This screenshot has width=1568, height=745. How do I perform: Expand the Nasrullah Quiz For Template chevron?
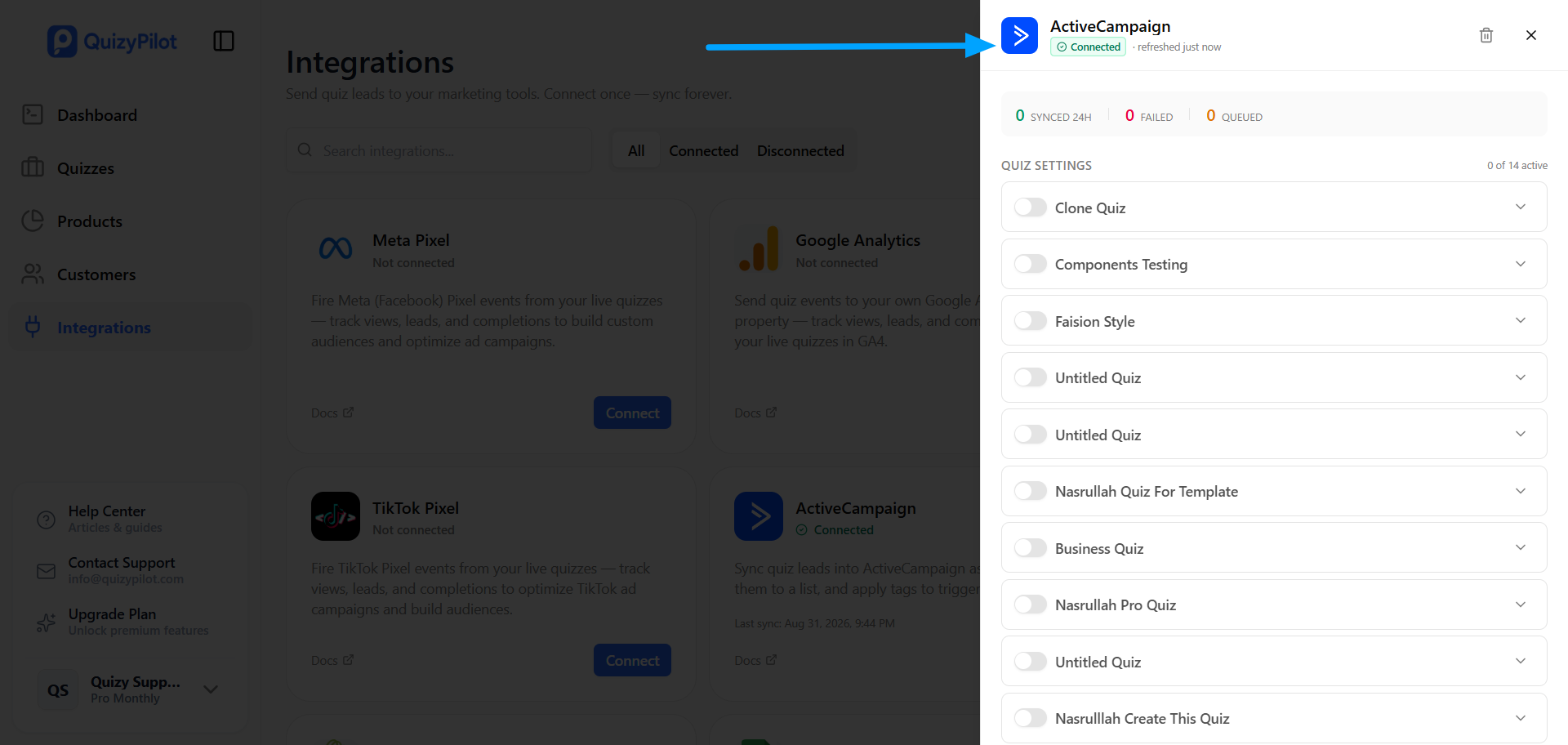1521,491
